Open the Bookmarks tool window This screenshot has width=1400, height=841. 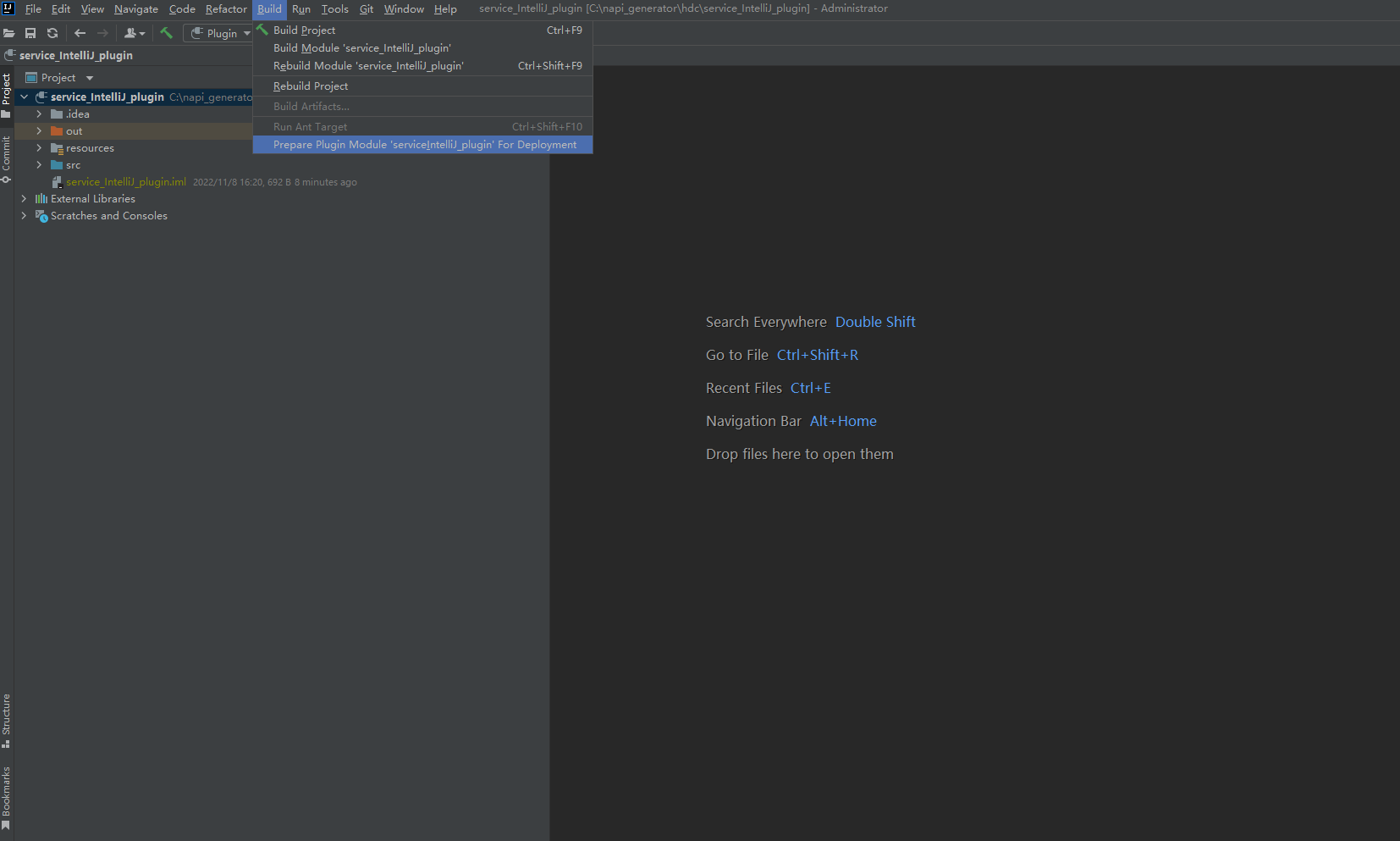tap(6, 797)
